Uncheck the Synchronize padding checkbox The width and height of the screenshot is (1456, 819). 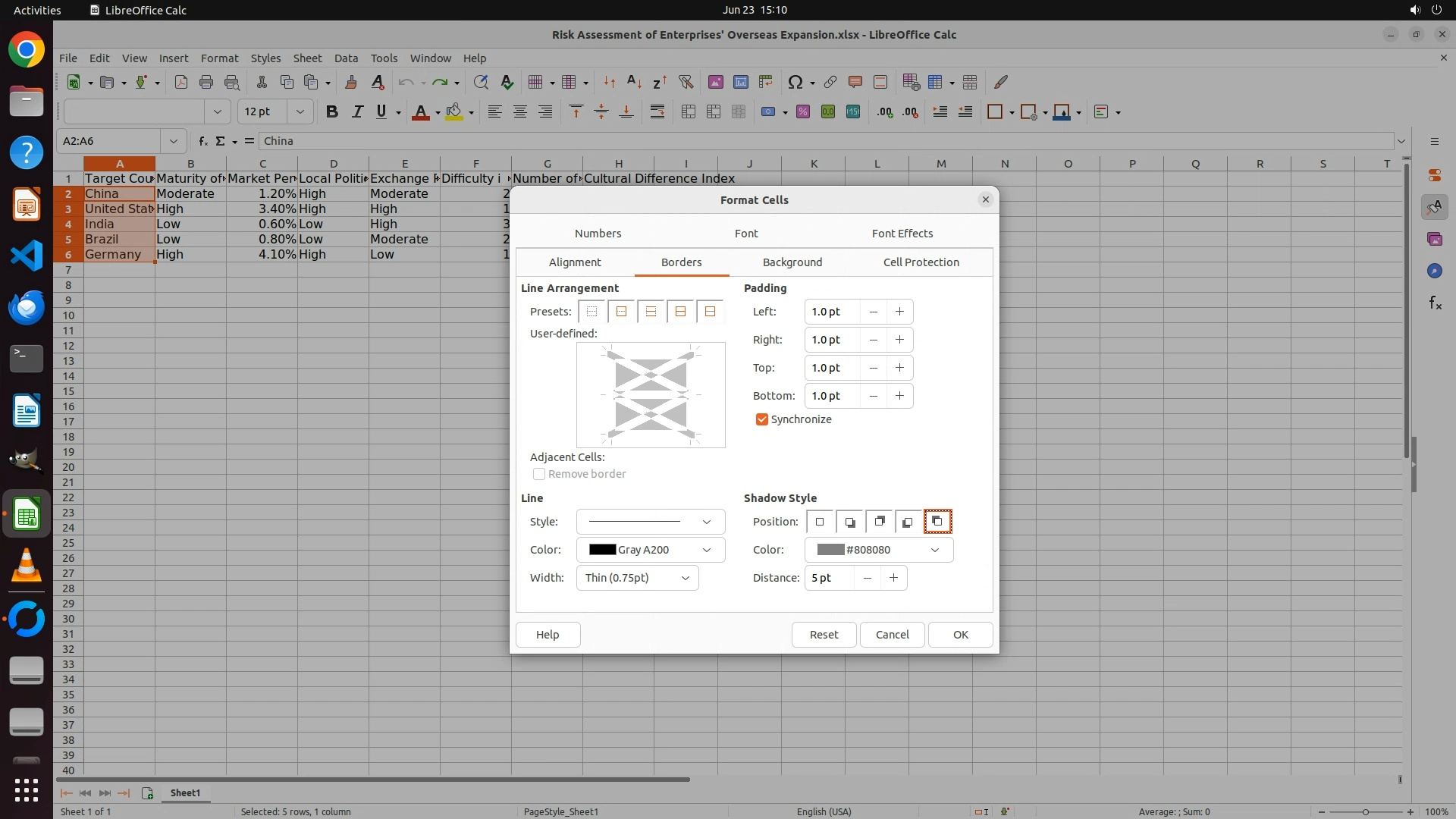click(762, 419)
